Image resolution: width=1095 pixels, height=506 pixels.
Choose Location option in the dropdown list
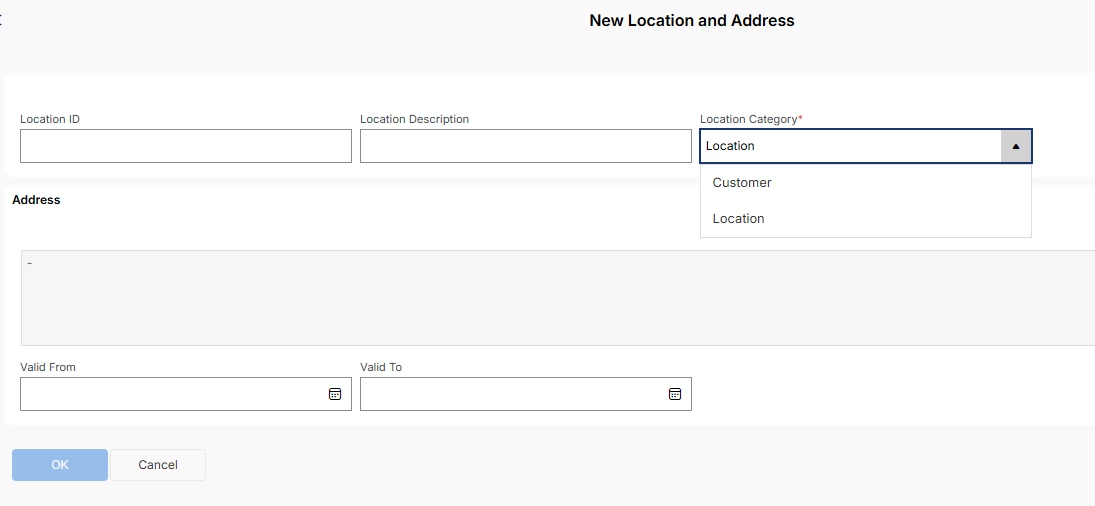pyautogui.click(x=739, y=219)
